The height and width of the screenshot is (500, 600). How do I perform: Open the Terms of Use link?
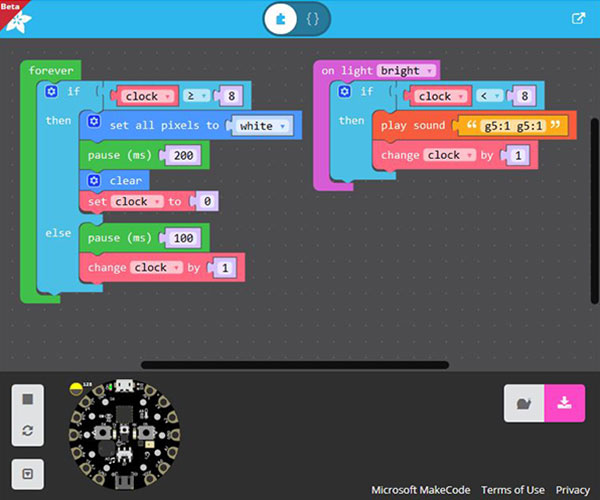pos(513,490)
